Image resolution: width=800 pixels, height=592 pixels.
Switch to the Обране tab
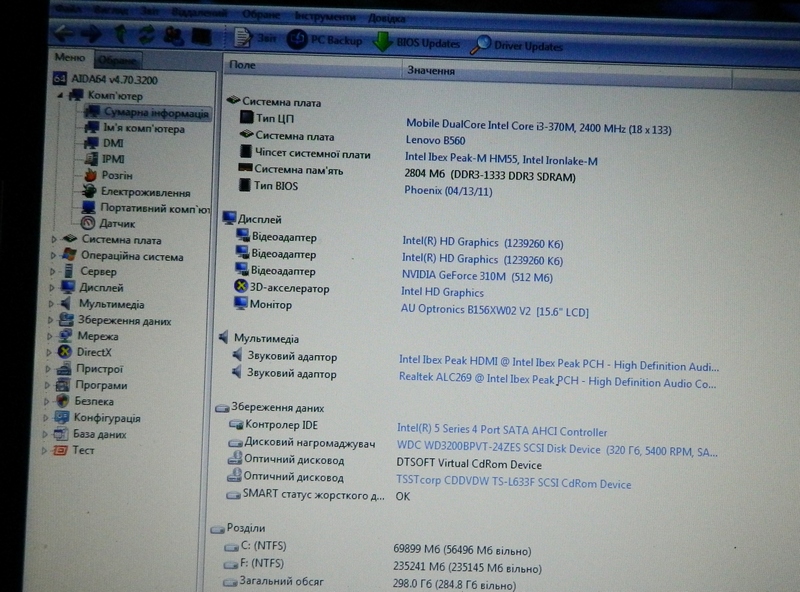[117, 61]
